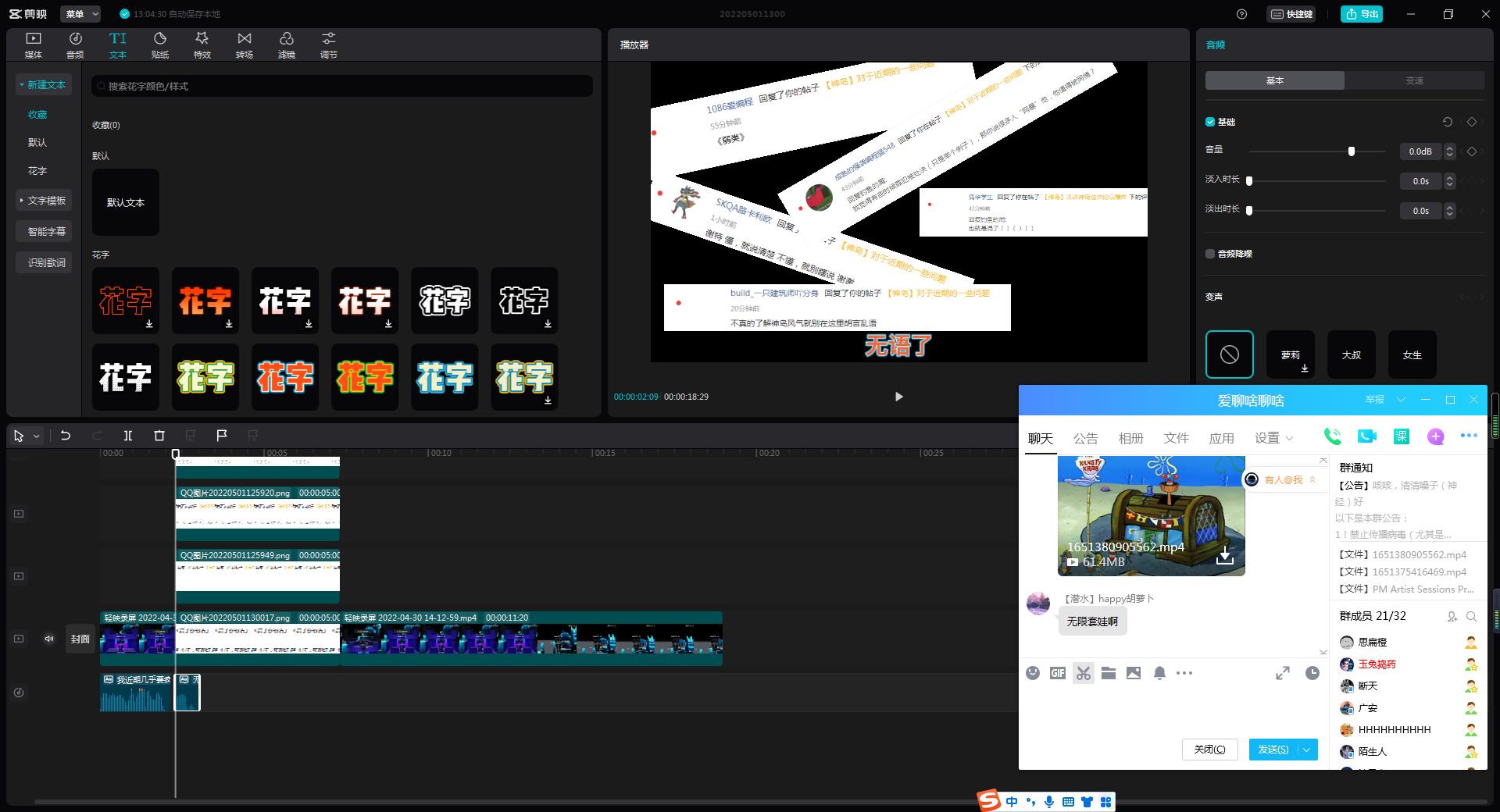Viewport: 1500px width, 812px height.
Task: Reset the 基础 audio settings
Action: click(x=1448, y=122)
